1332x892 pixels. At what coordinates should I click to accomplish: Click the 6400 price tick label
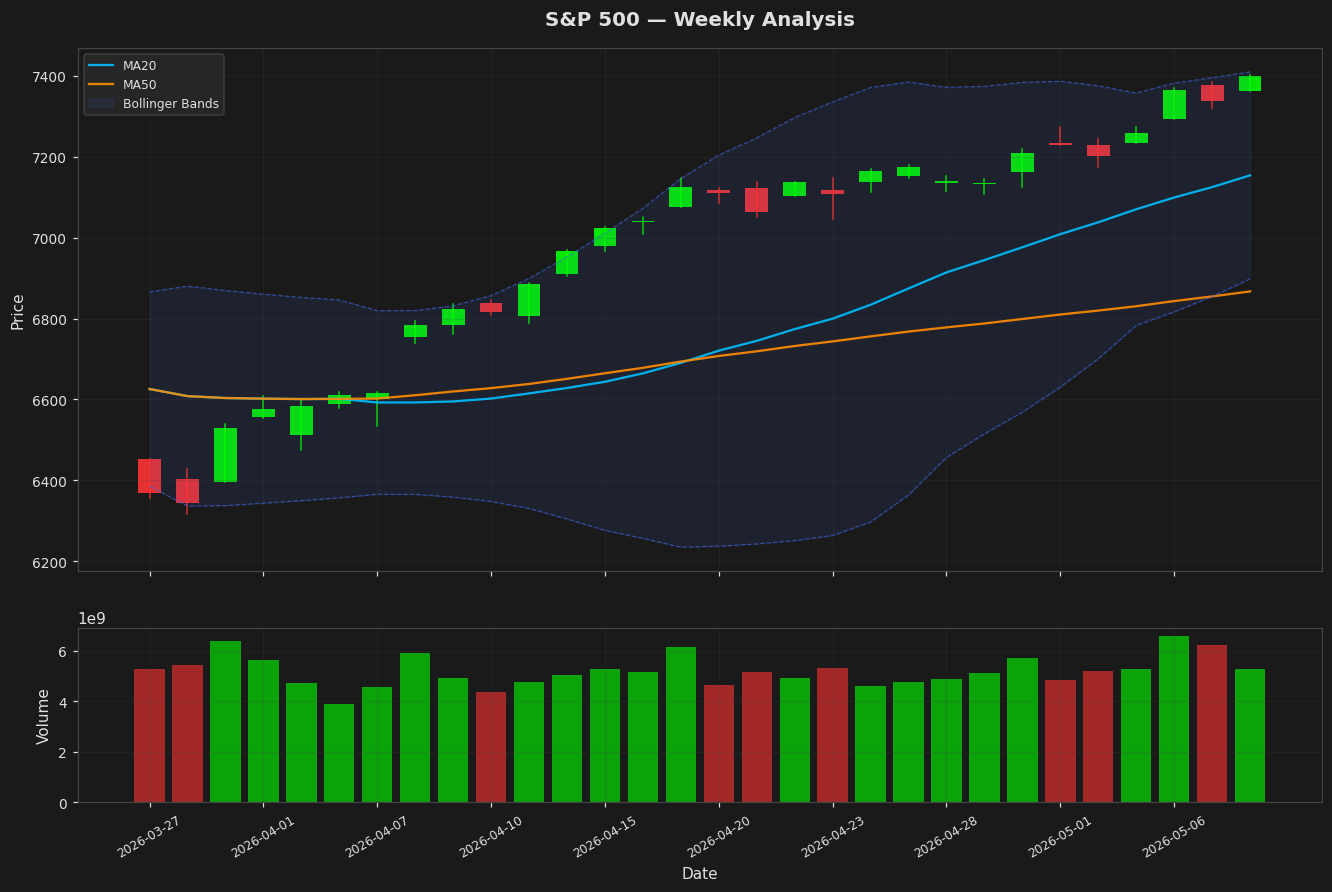click(x=49, y=481)
